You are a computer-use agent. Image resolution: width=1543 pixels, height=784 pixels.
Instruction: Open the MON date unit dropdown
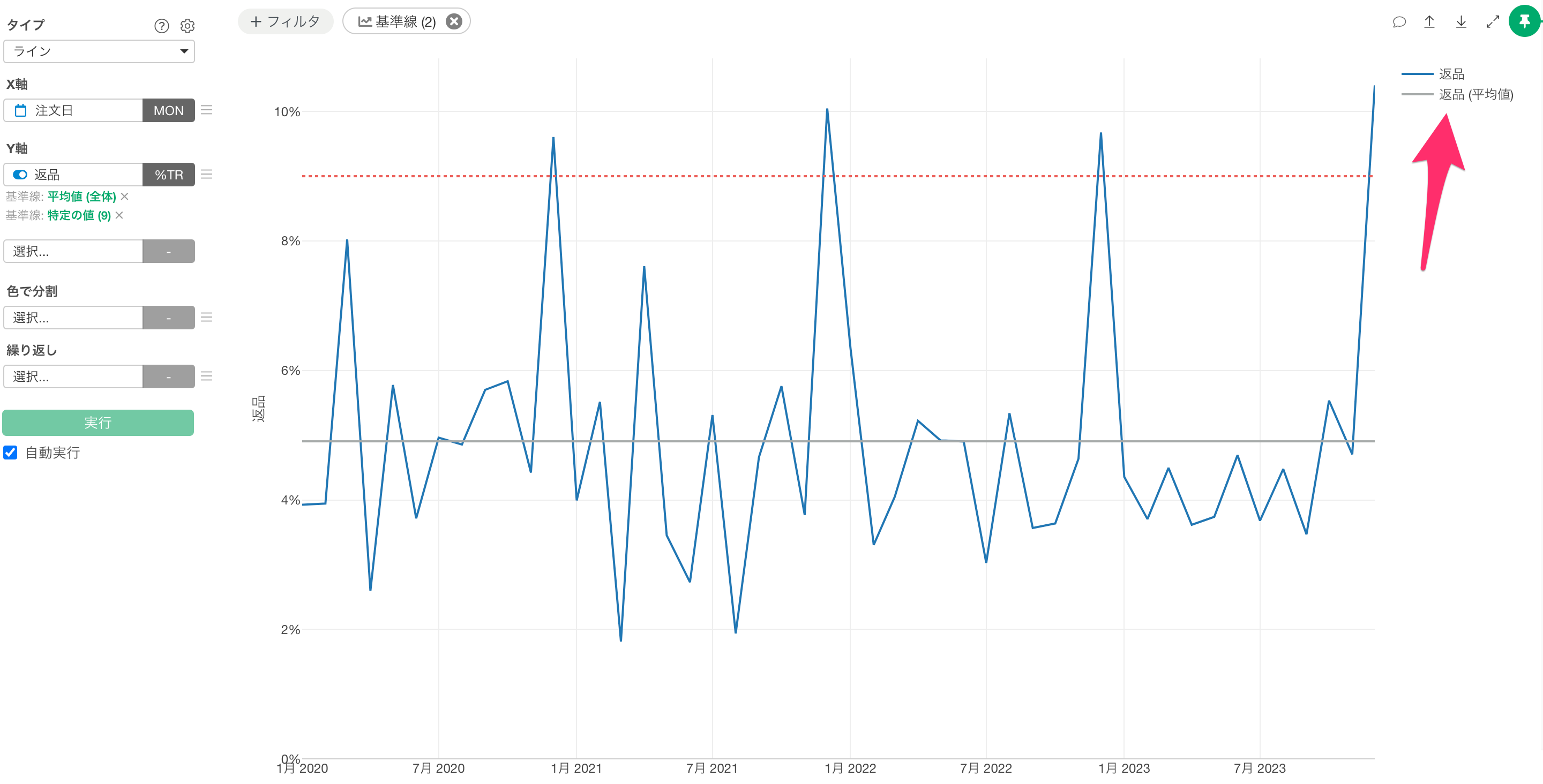coord(168,111)
